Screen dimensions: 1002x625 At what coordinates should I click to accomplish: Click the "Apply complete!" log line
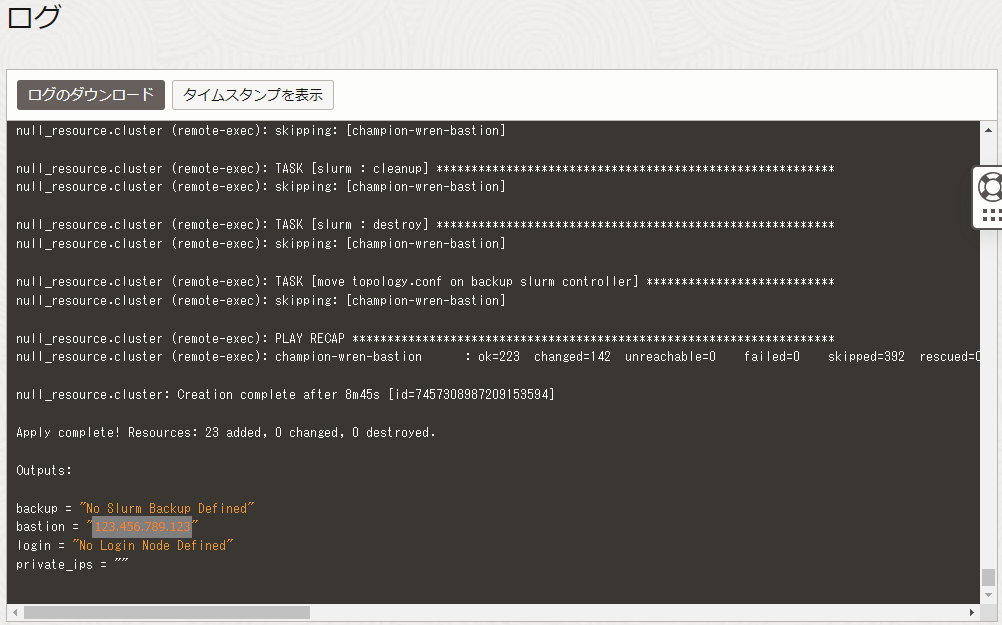coord(226,433)
